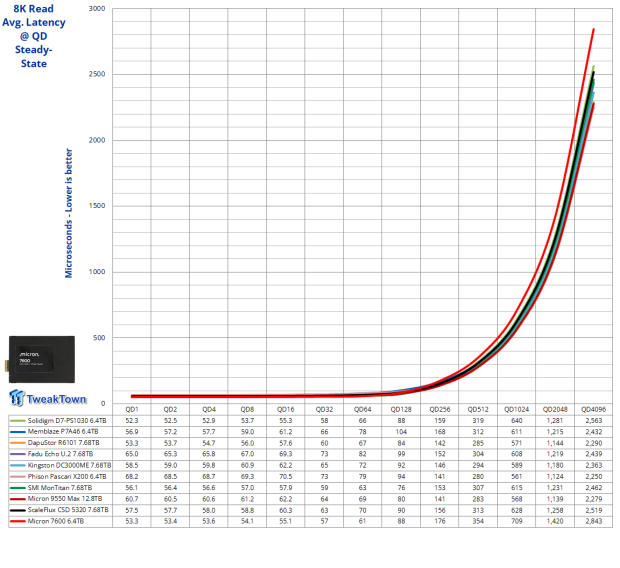The image size is (620, 568).
Task: Click the QD4096 column header
Action: 594,409
